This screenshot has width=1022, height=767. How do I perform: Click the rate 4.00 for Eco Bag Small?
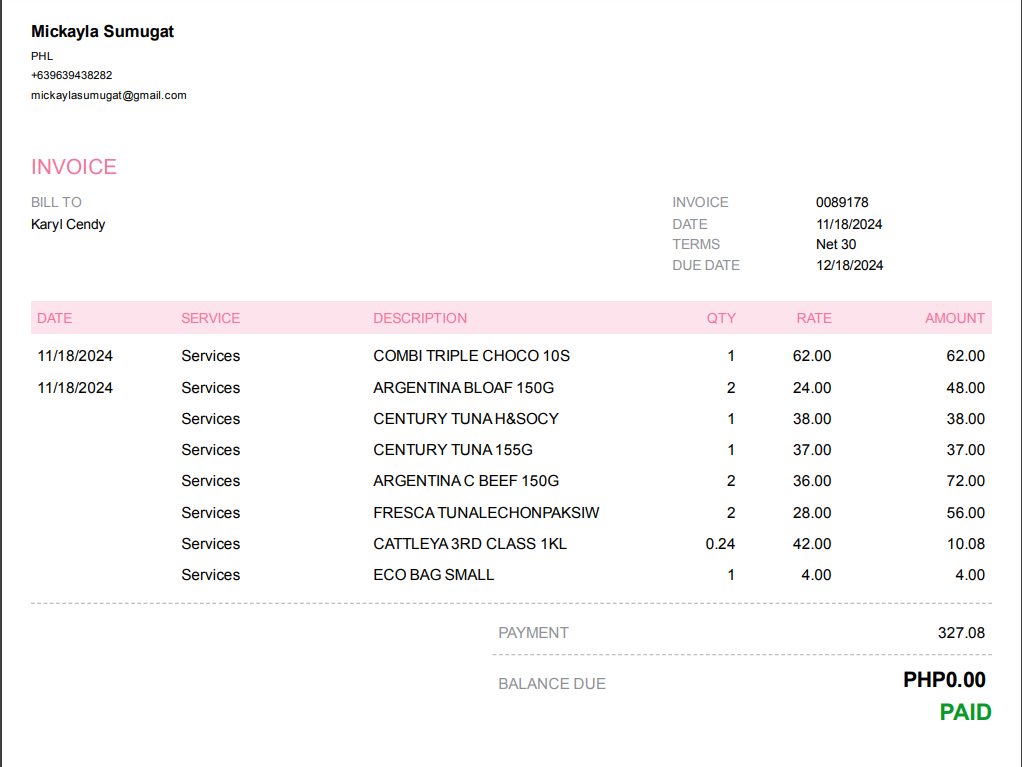pyautogui.click(x=816, y=575)
